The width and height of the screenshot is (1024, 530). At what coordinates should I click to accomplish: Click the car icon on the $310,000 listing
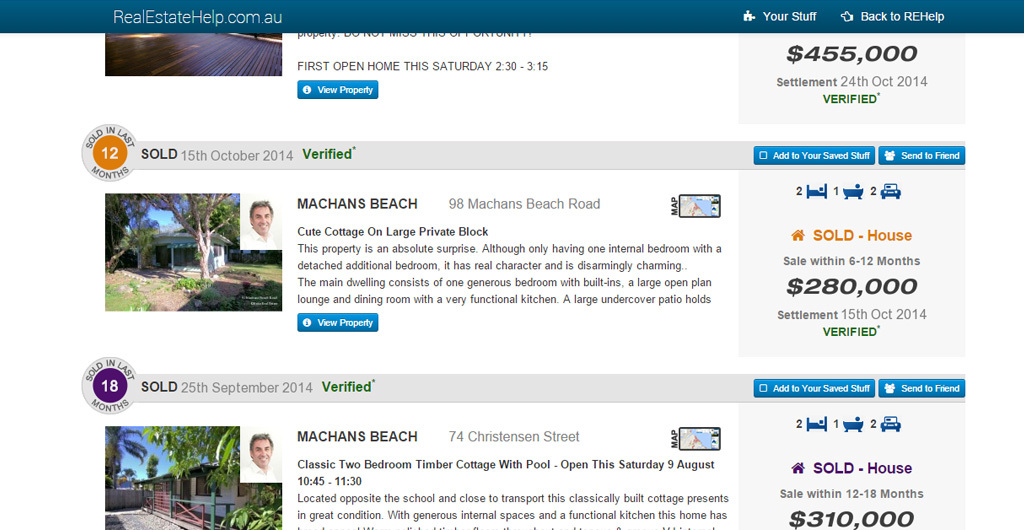pyautogui.click(x=891, y=425)
